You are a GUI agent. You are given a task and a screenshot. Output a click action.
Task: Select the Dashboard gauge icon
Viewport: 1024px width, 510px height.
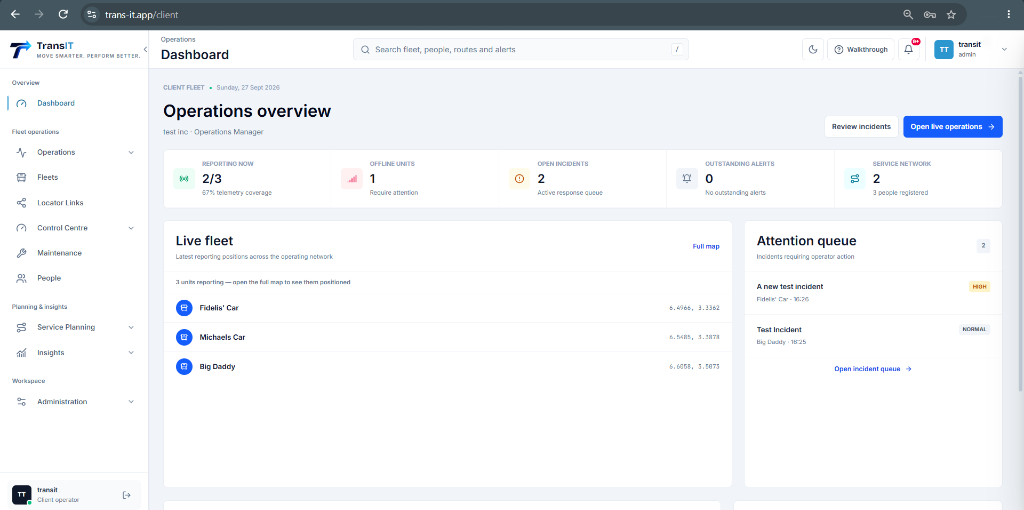coord(22,103)
